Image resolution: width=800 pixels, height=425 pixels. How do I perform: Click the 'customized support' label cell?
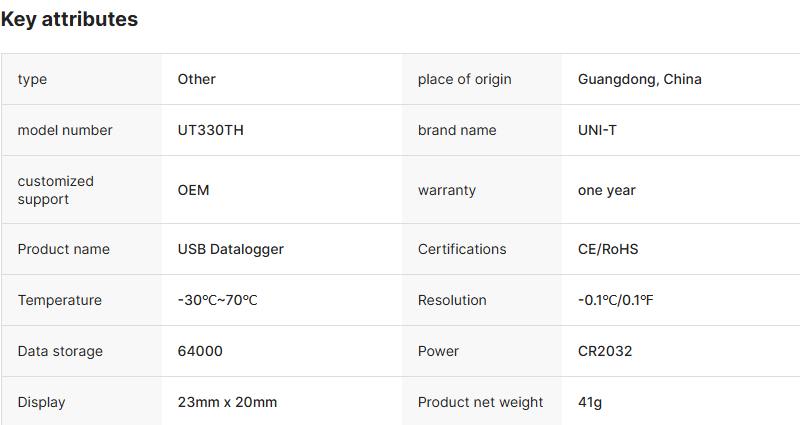56,190
